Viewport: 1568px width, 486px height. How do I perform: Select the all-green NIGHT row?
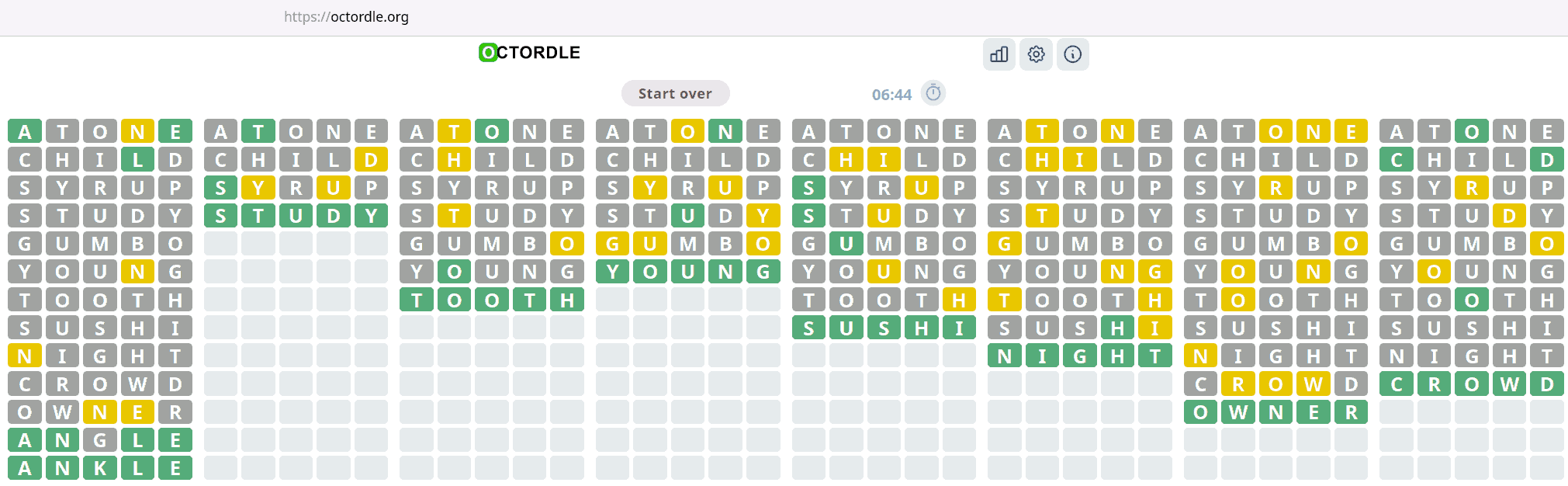coord(1079,356)
